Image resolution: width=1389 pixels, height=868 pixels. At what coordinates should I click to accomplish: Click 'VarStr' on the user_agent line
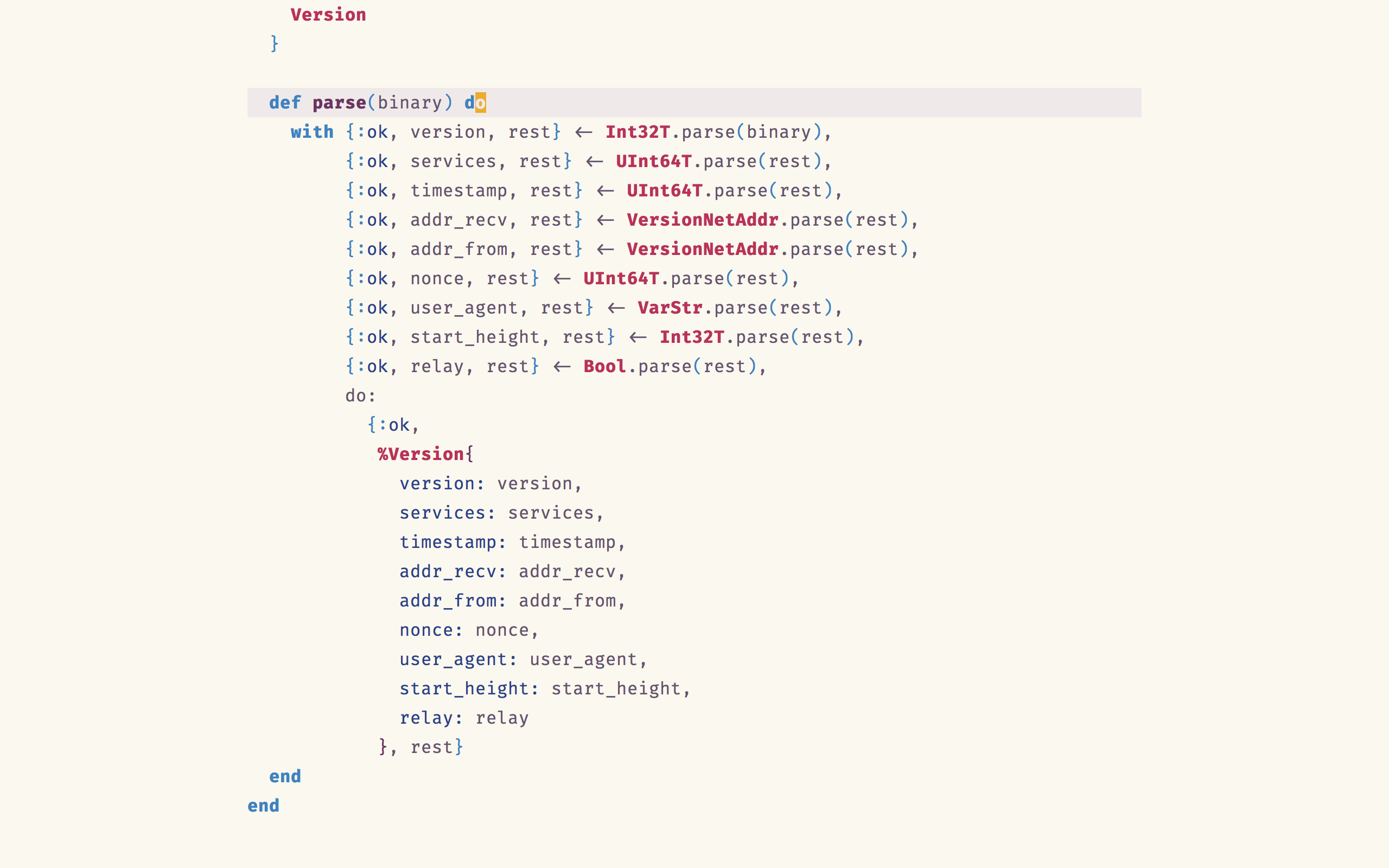[670, 308]
